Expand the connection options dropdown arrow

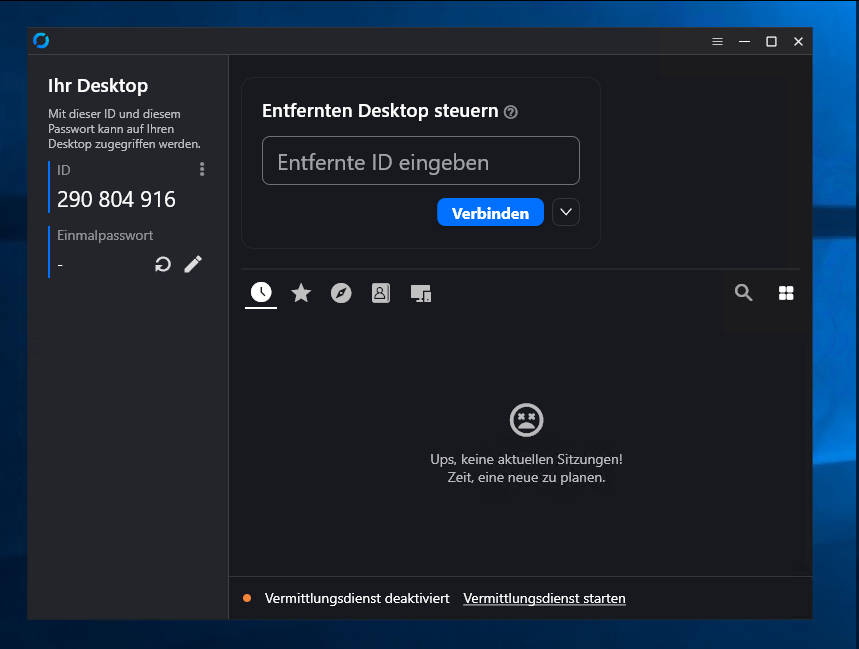point(566,212)
